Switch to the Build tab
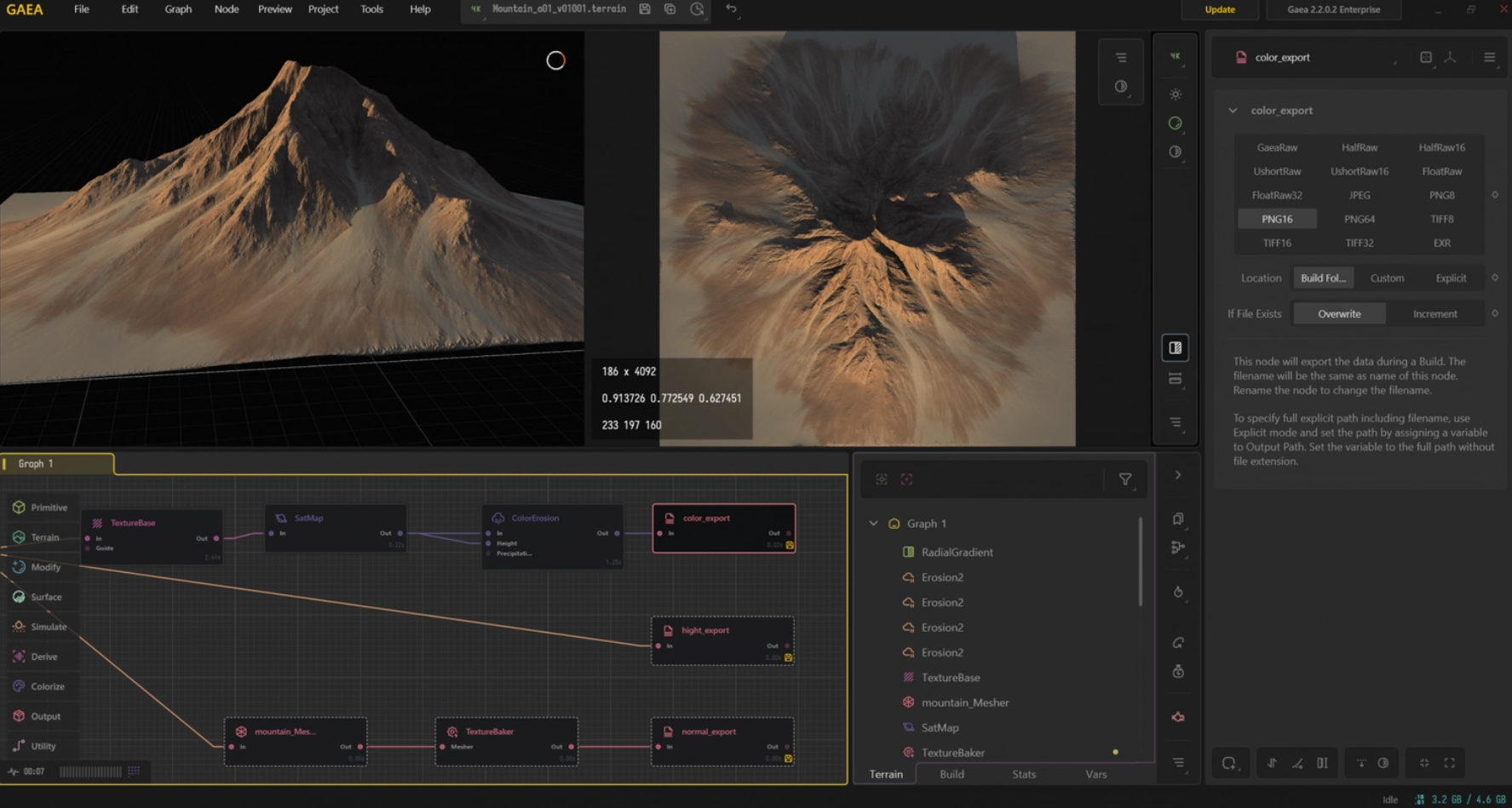This screenshot has width=1512, height=808. click(x=951, y=774)
